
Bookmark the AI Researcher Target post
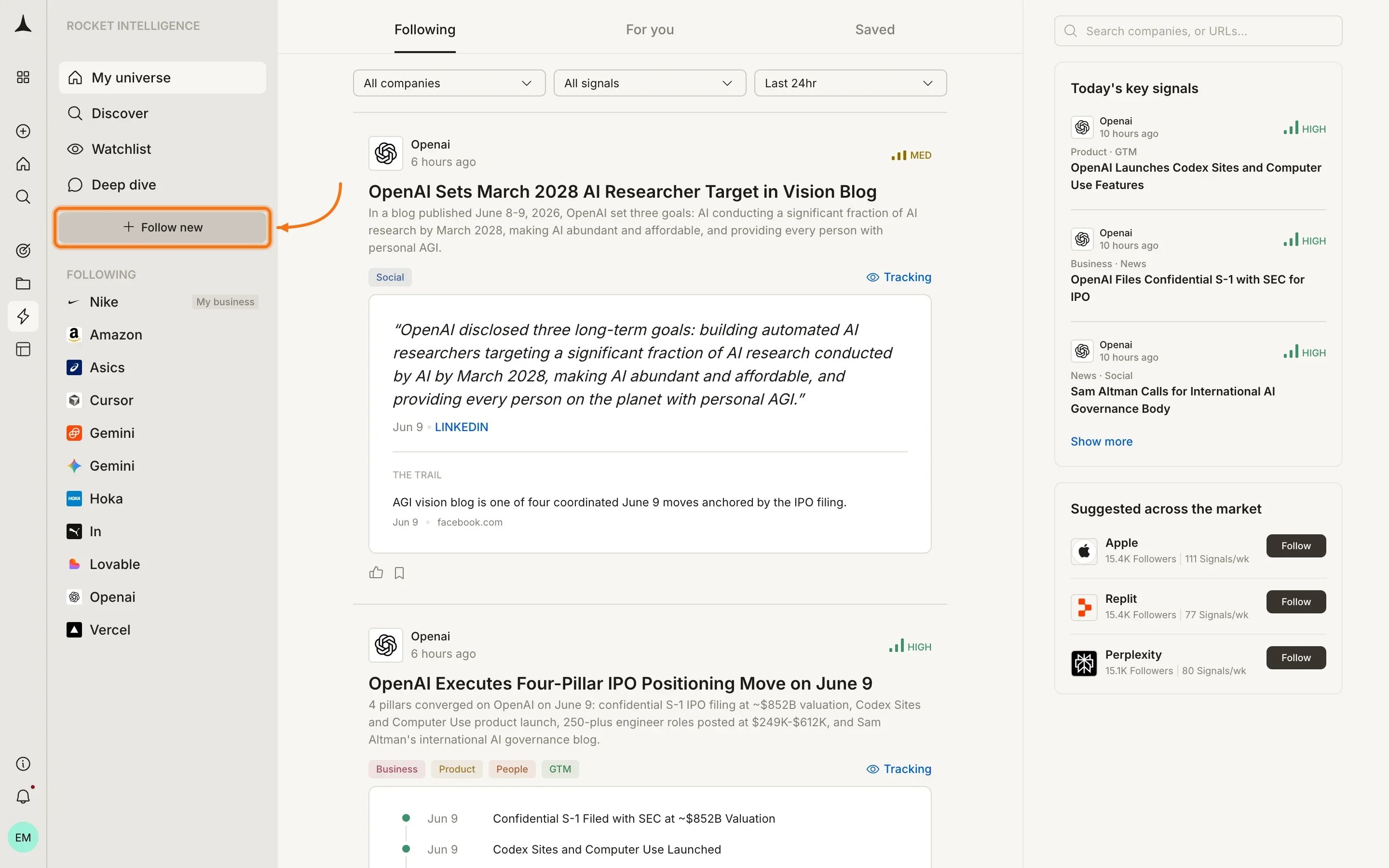(399, 573)
